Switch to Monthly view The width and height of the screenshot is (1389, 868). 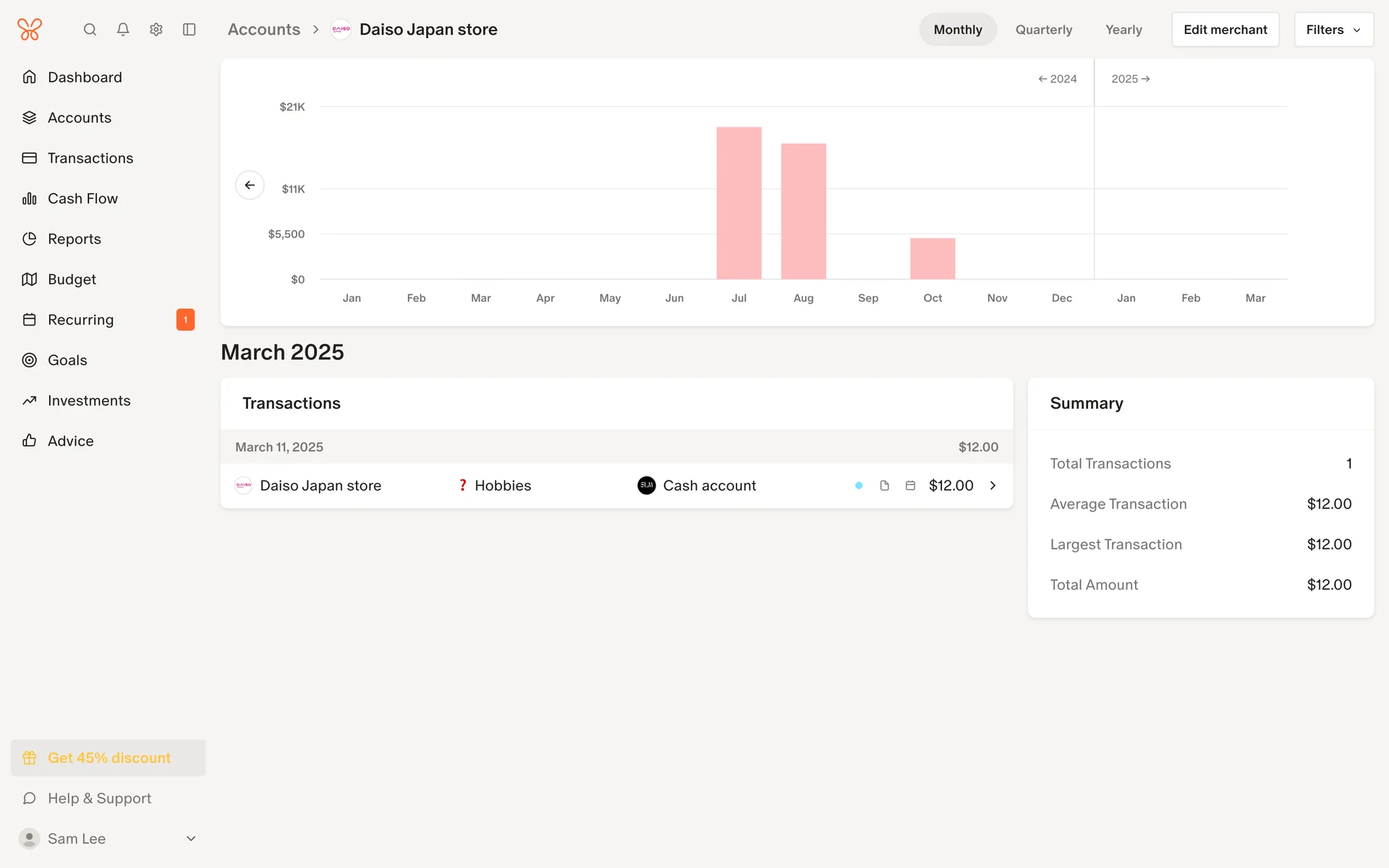point(957,30)
